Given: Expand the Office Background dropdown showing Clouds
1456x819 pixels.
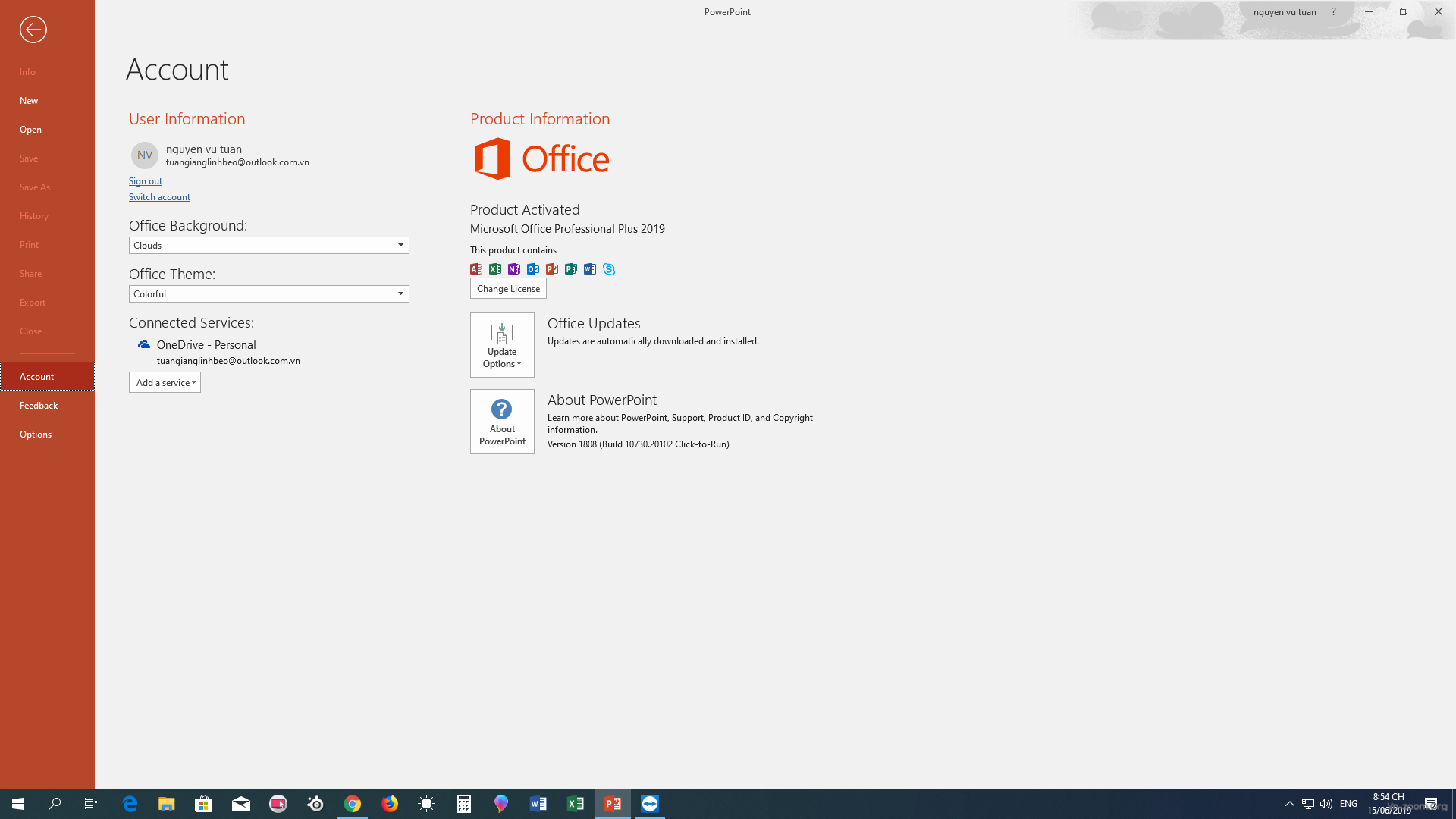Looking at the screenshot, I should pos(269,246).
